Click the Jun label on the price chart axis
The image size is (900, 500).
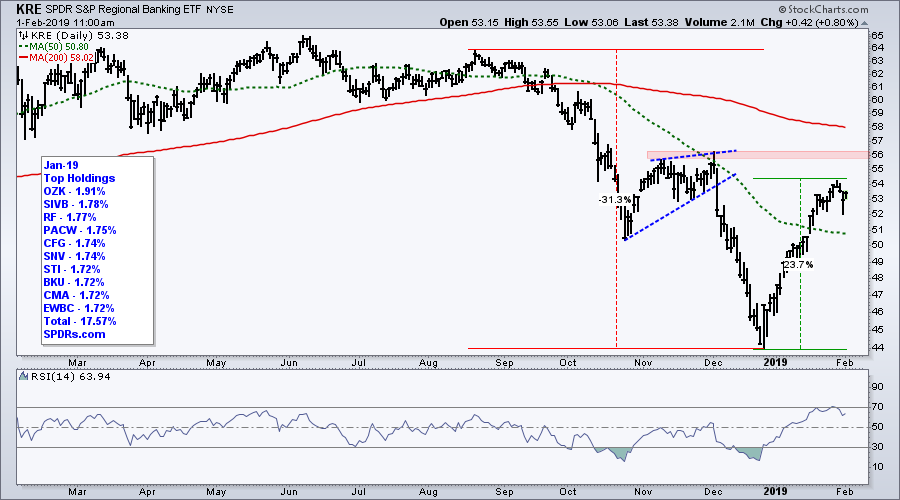(x=289, y=363)
